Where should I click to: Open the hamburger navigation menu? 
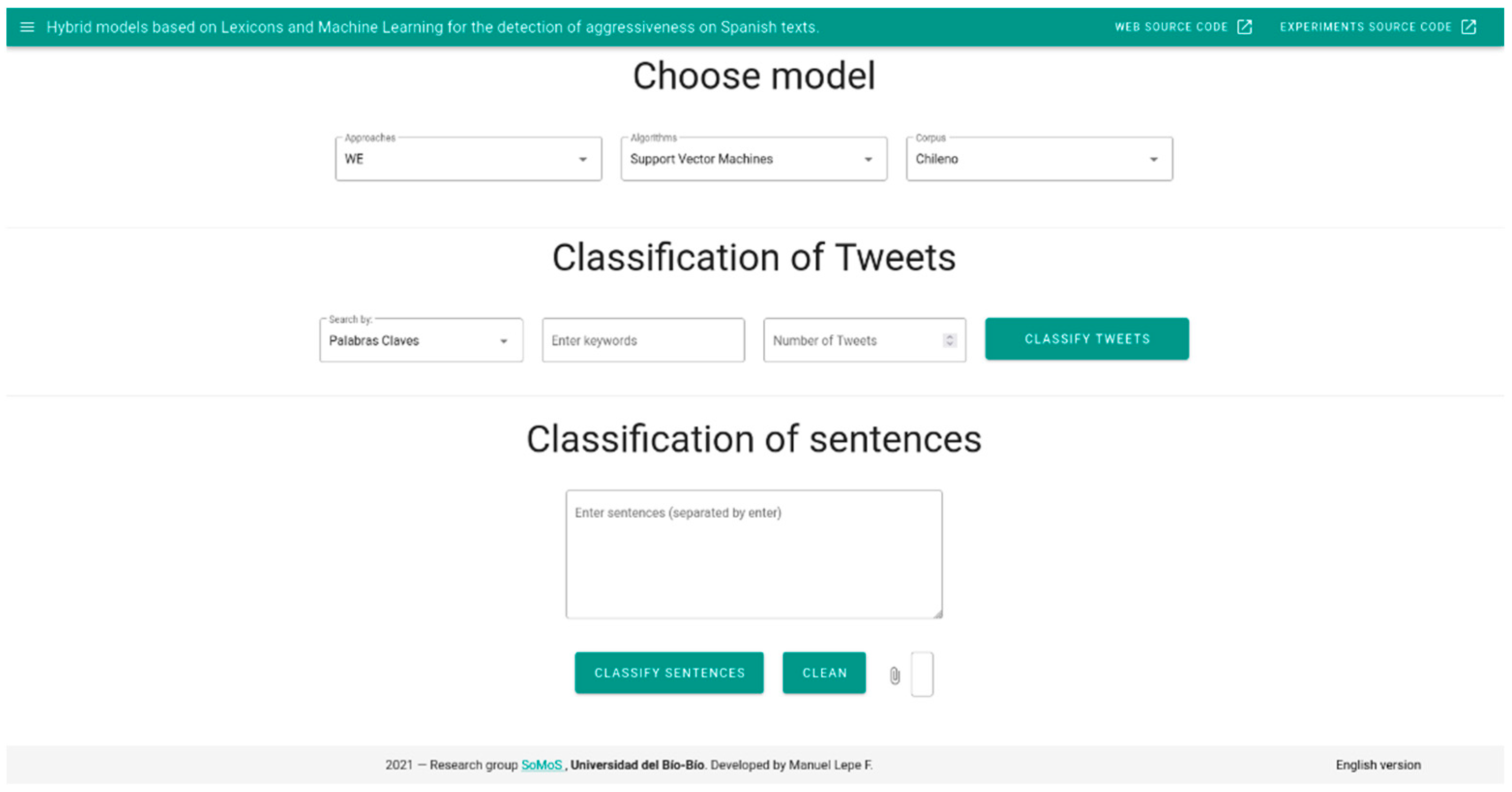point(27,27)
